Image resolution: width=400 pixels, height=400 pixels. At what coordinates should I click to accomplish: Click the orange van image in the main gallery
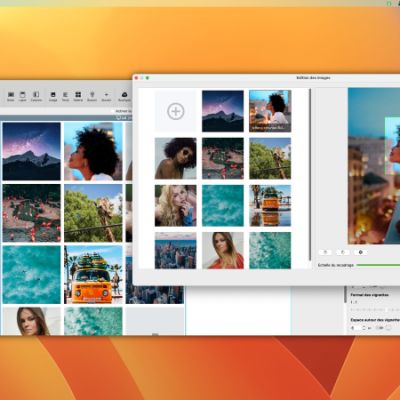[x=93, y=275]
